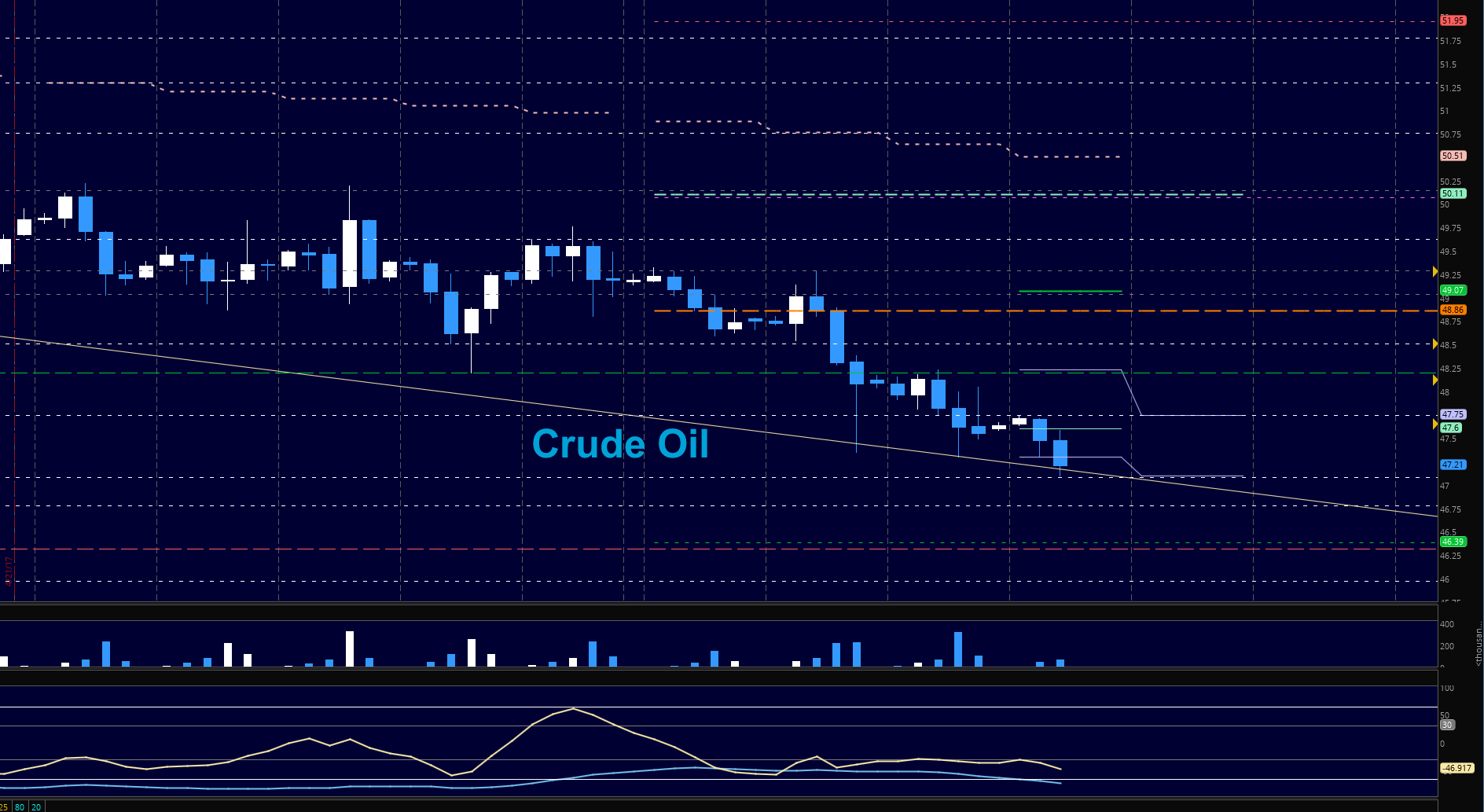Click the blue 47.21 price label
The height and width of the screenshot is (812, 1484).
(1453, 465)
